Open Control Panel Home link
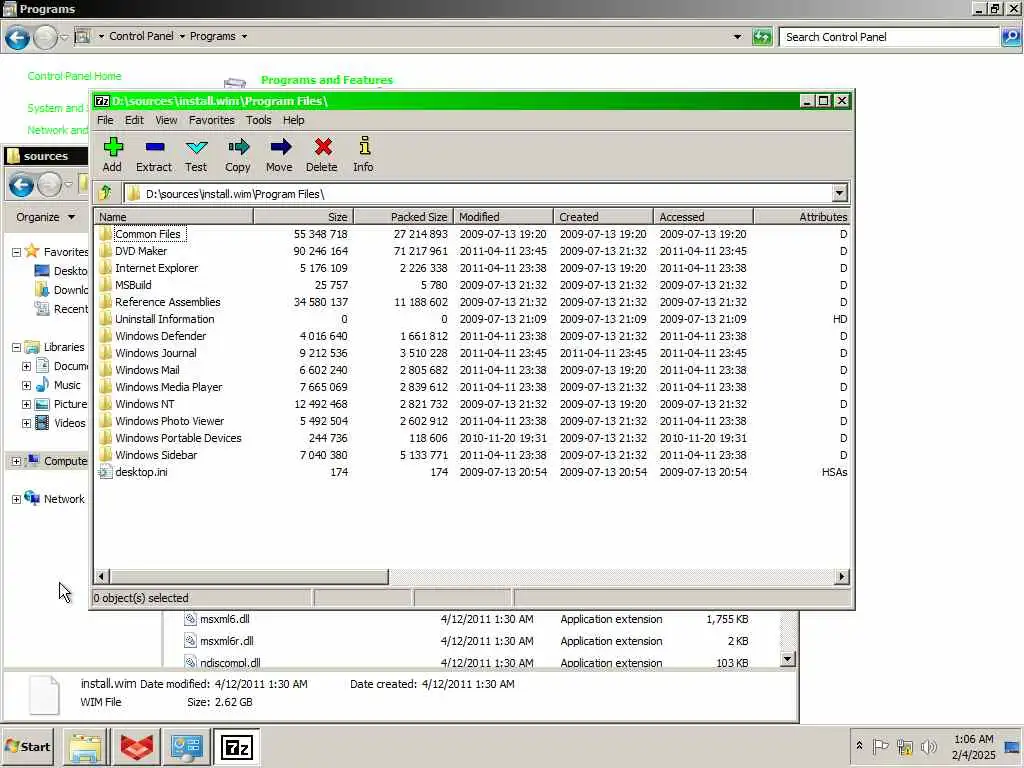 tap(74, 76)
